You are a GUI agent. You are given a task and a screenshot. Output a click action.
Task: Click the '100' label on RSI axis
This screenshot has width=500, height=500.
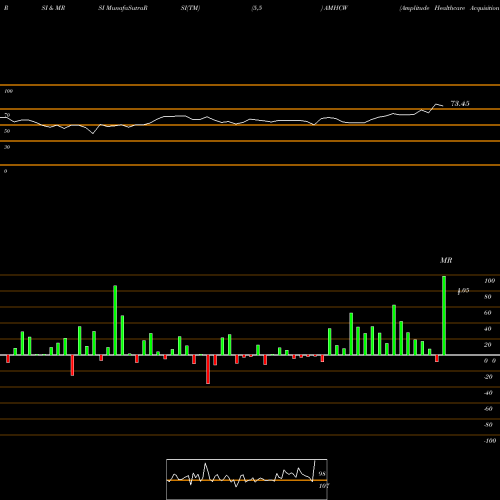click(8, 91)
